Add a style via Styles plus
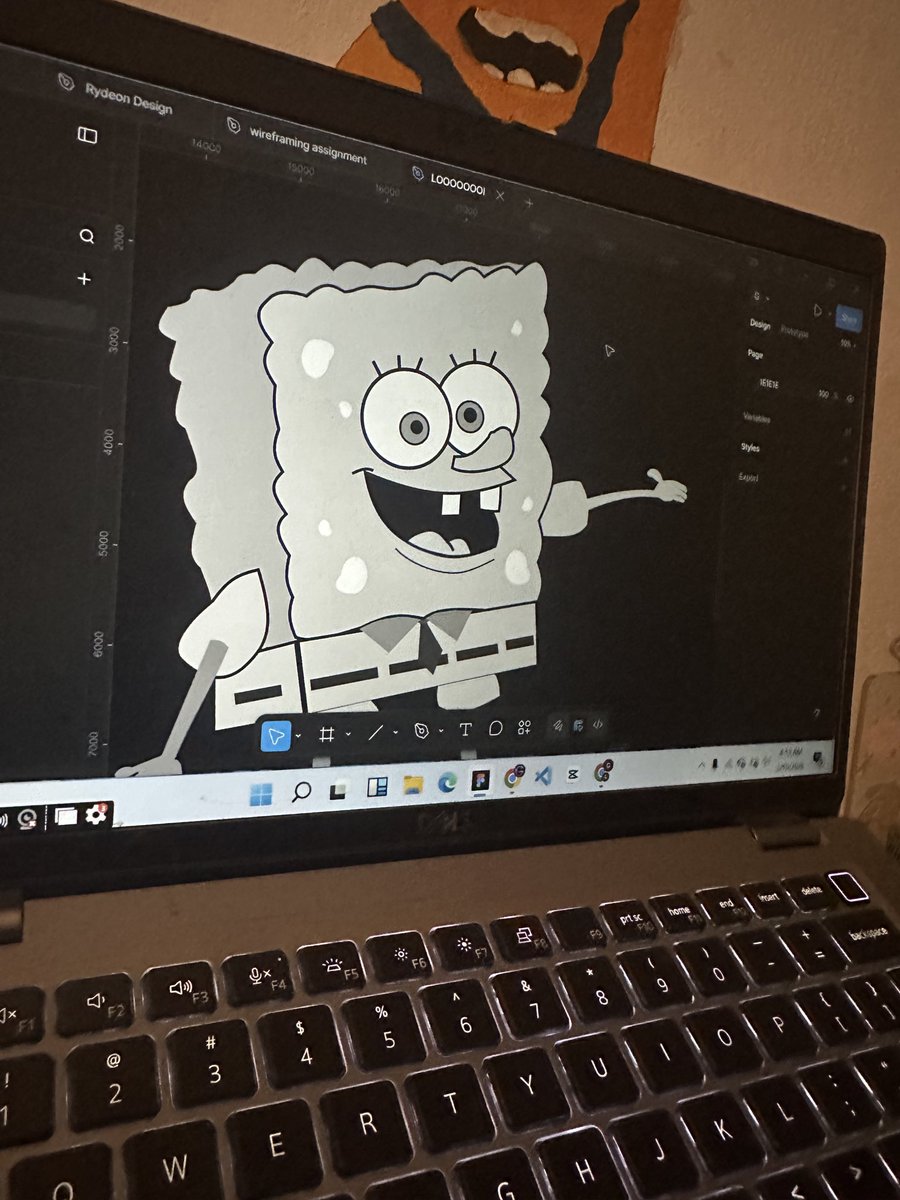The width and height of the screenshot is (900, 1200). (x=845, y=460)
